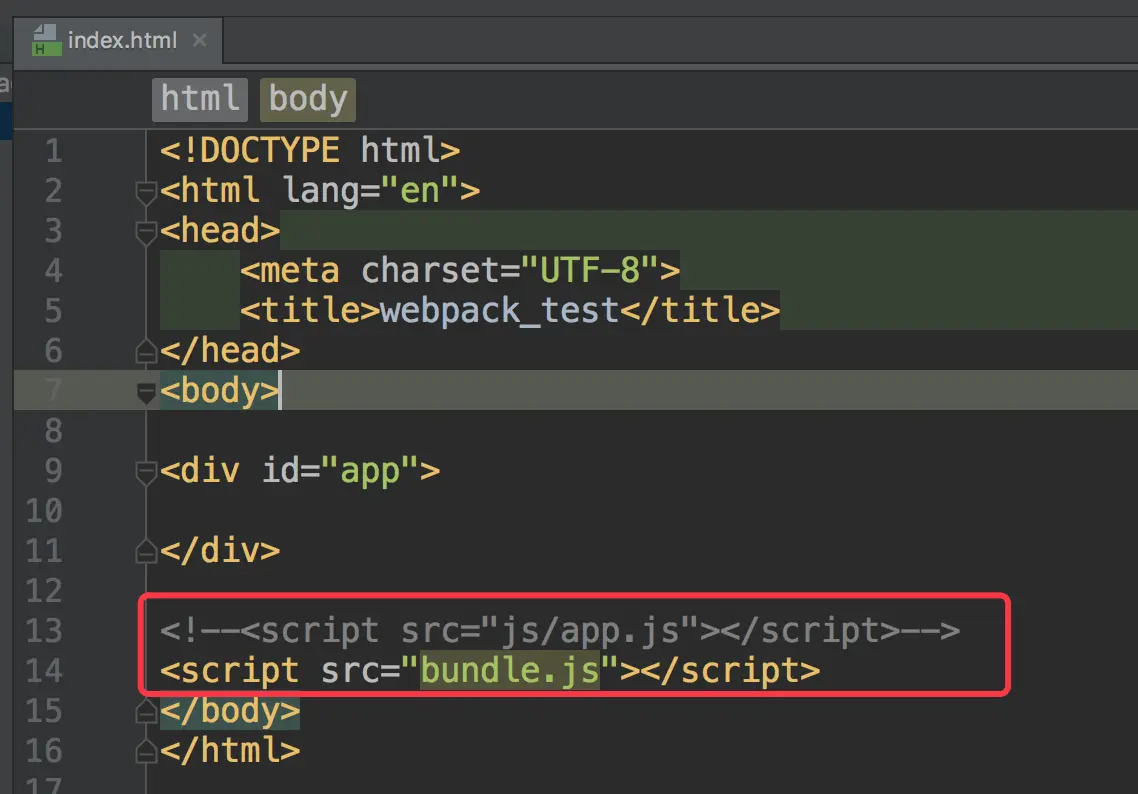Select the html breadcrumb
Image resolution: width=1138 pixels, height=794 pixels.
pyautogui.click(x=200, y=99)
